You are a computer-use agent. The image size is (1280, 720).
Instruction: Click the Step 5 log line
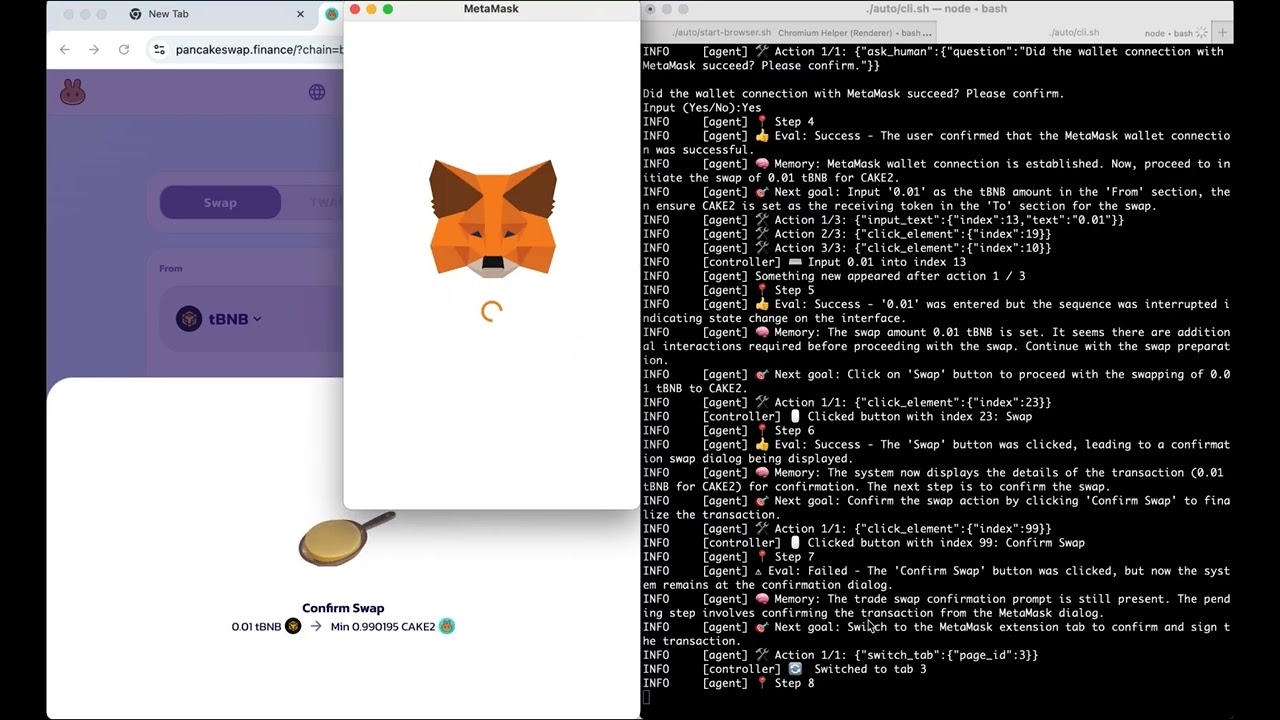(x=728, y=290)
